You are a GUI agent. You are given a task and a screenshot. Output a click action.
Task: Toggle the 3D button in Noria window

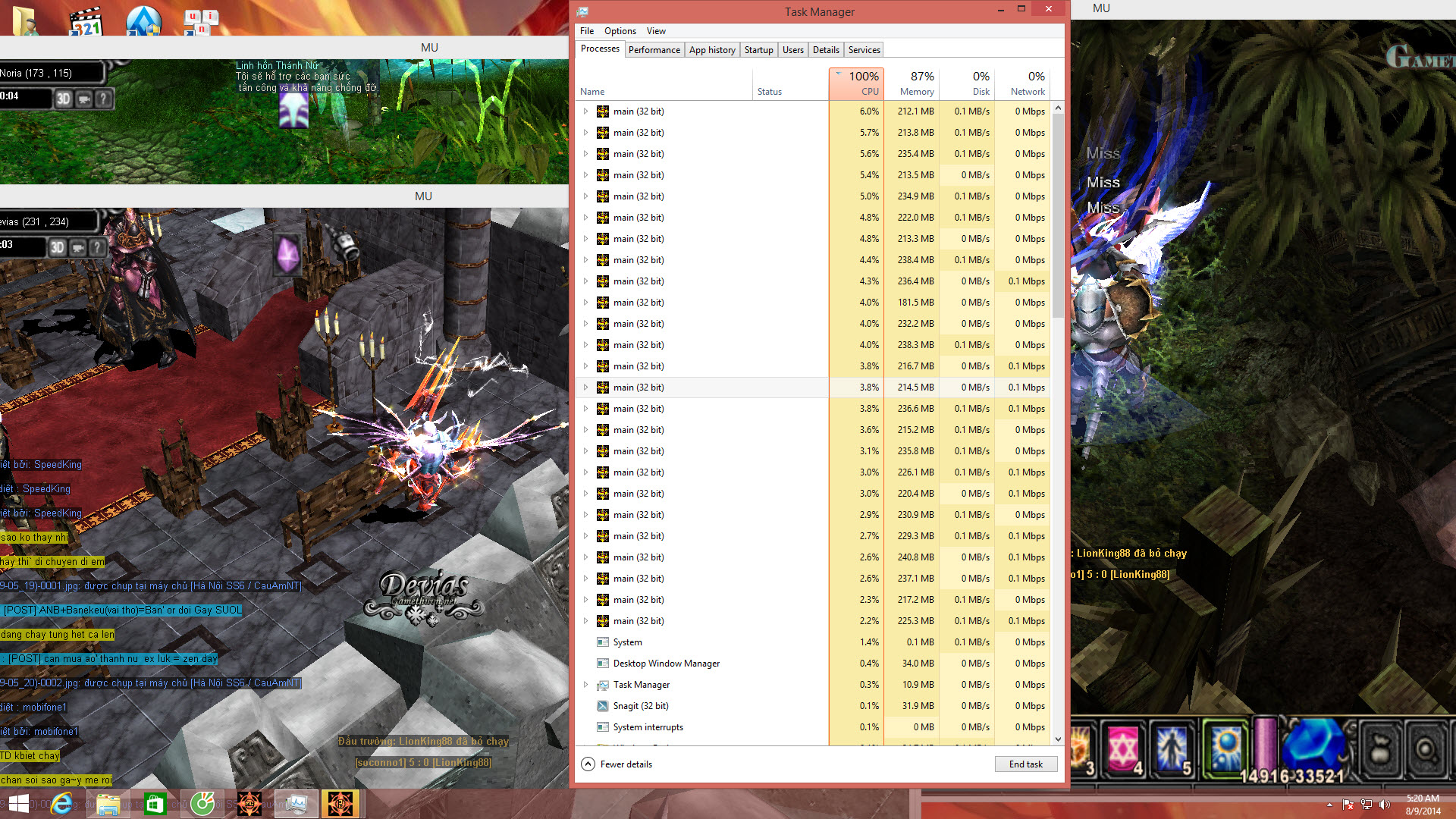tap(63, 99)
